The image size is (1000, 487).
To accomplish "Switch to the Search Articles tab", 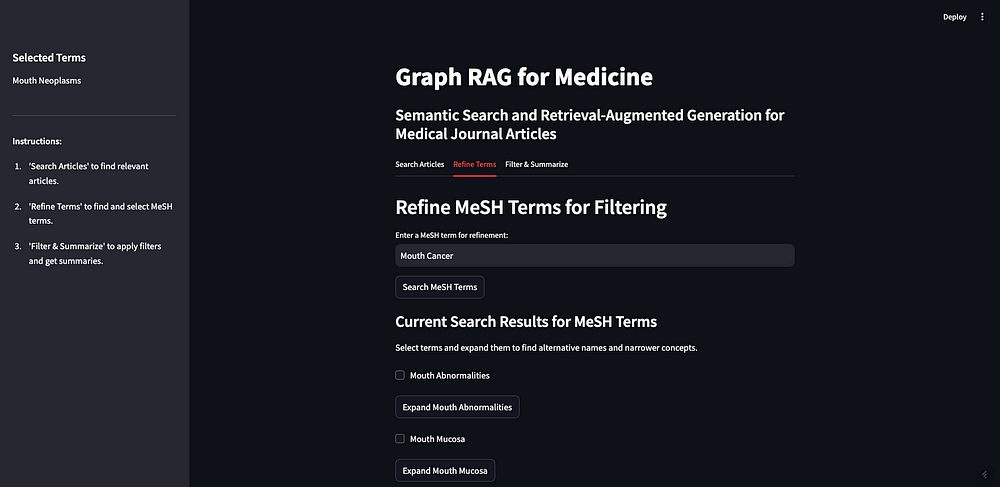I will pyautogui.click(x=420, y=164).
